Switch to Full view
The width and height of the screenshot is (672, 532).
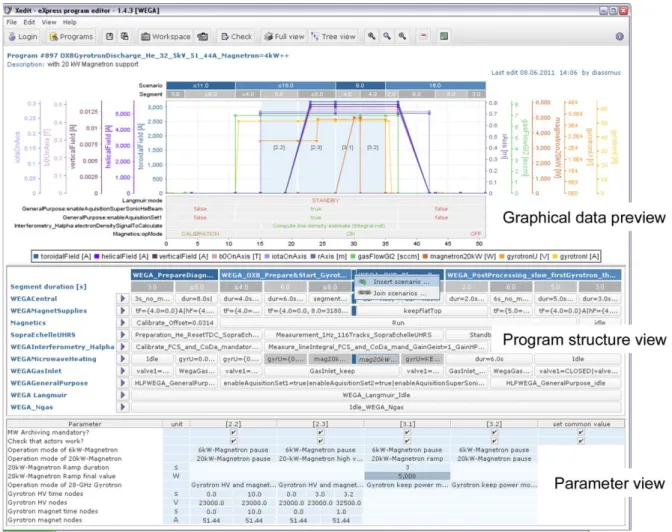tap(284, 36)
